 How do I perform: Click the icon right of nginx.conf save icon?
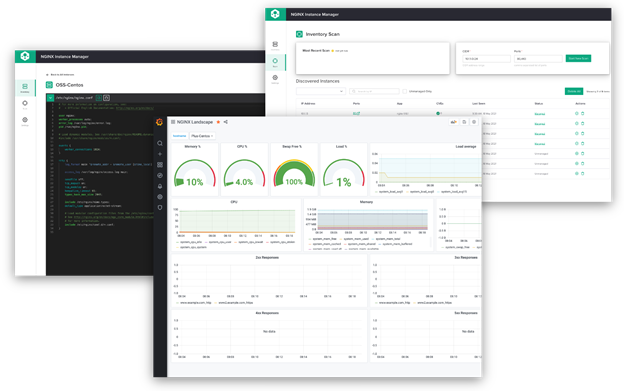[107, 97]
